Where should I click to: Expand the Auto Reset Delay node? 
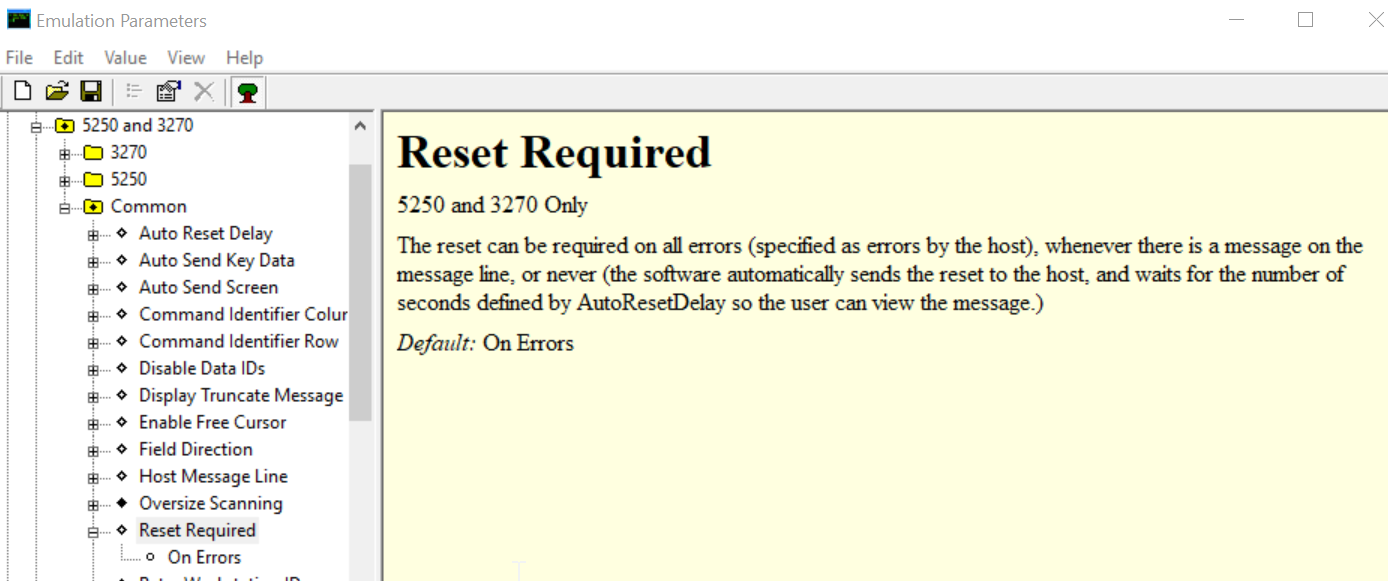pos(91,233)
